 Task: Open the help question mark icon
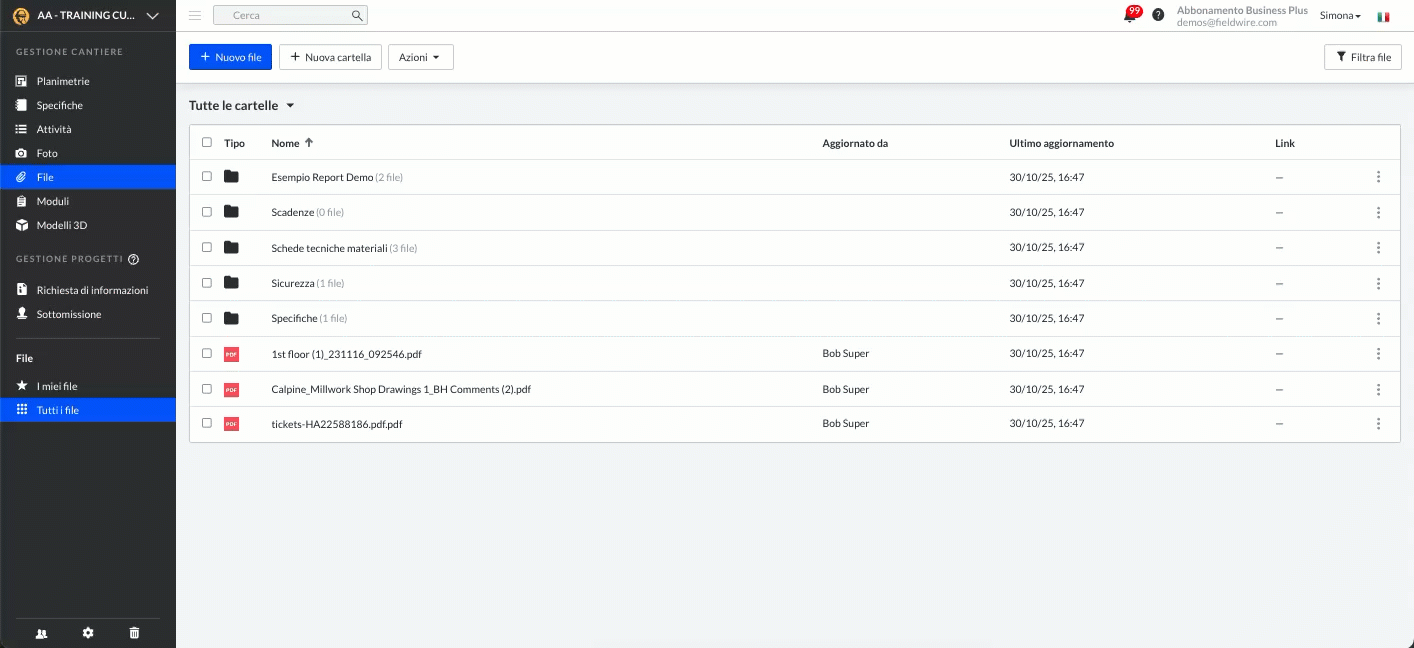point(1158,15)
